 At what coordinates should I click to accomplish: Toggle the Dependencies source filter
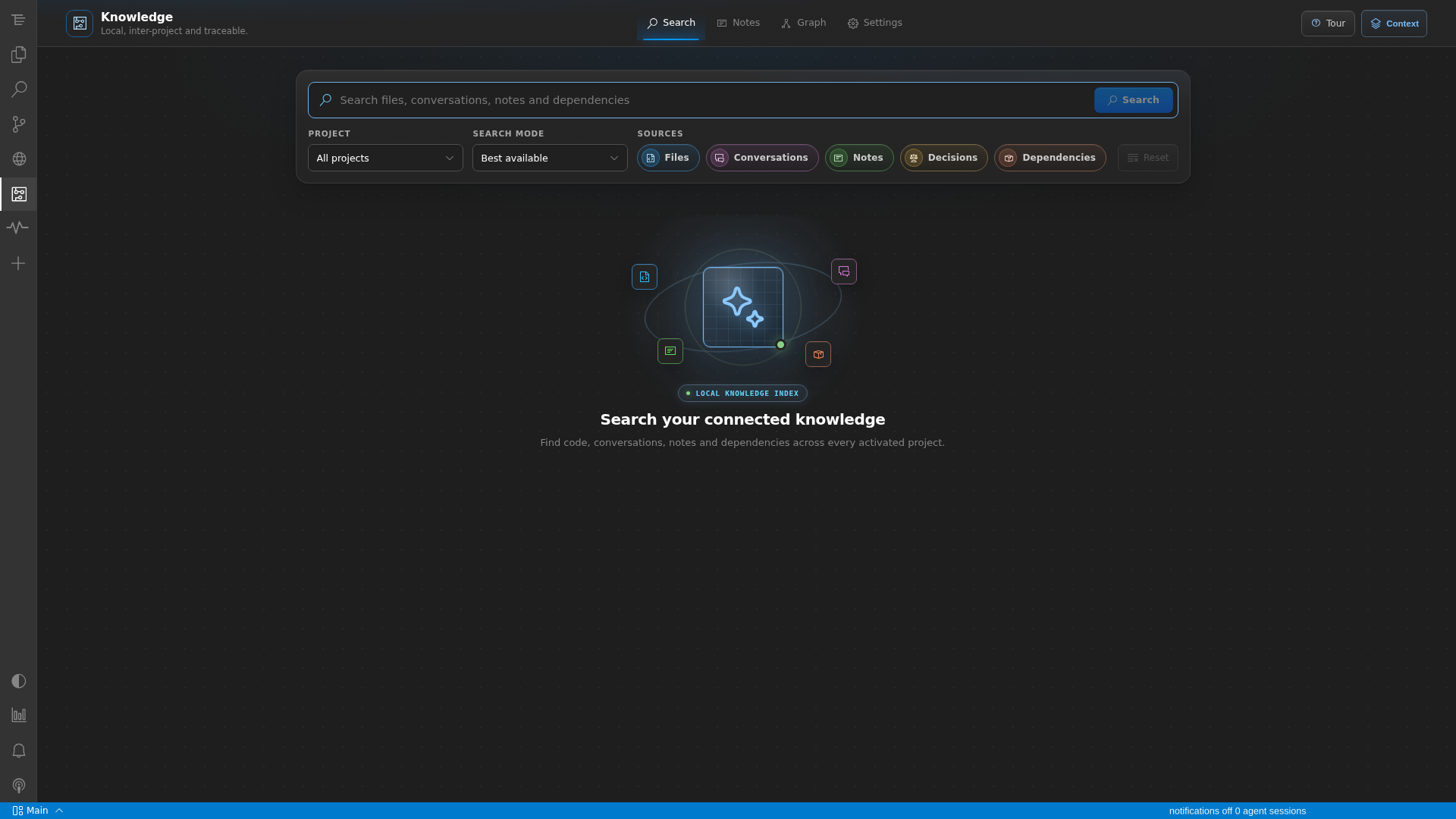tap(1050, 158)
